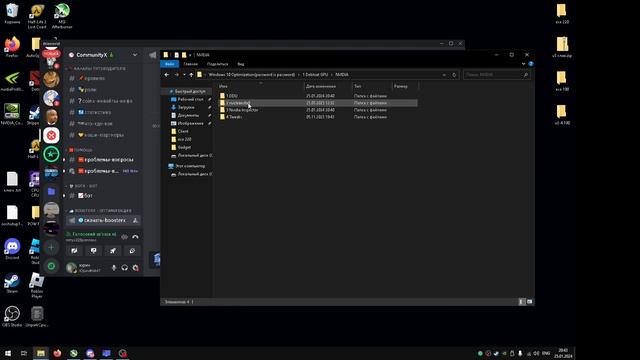The width and height of the screenshot is (640, 360).
Task: Switch to thumbnails view in Explorer status bar
Action: click(529, 302)
